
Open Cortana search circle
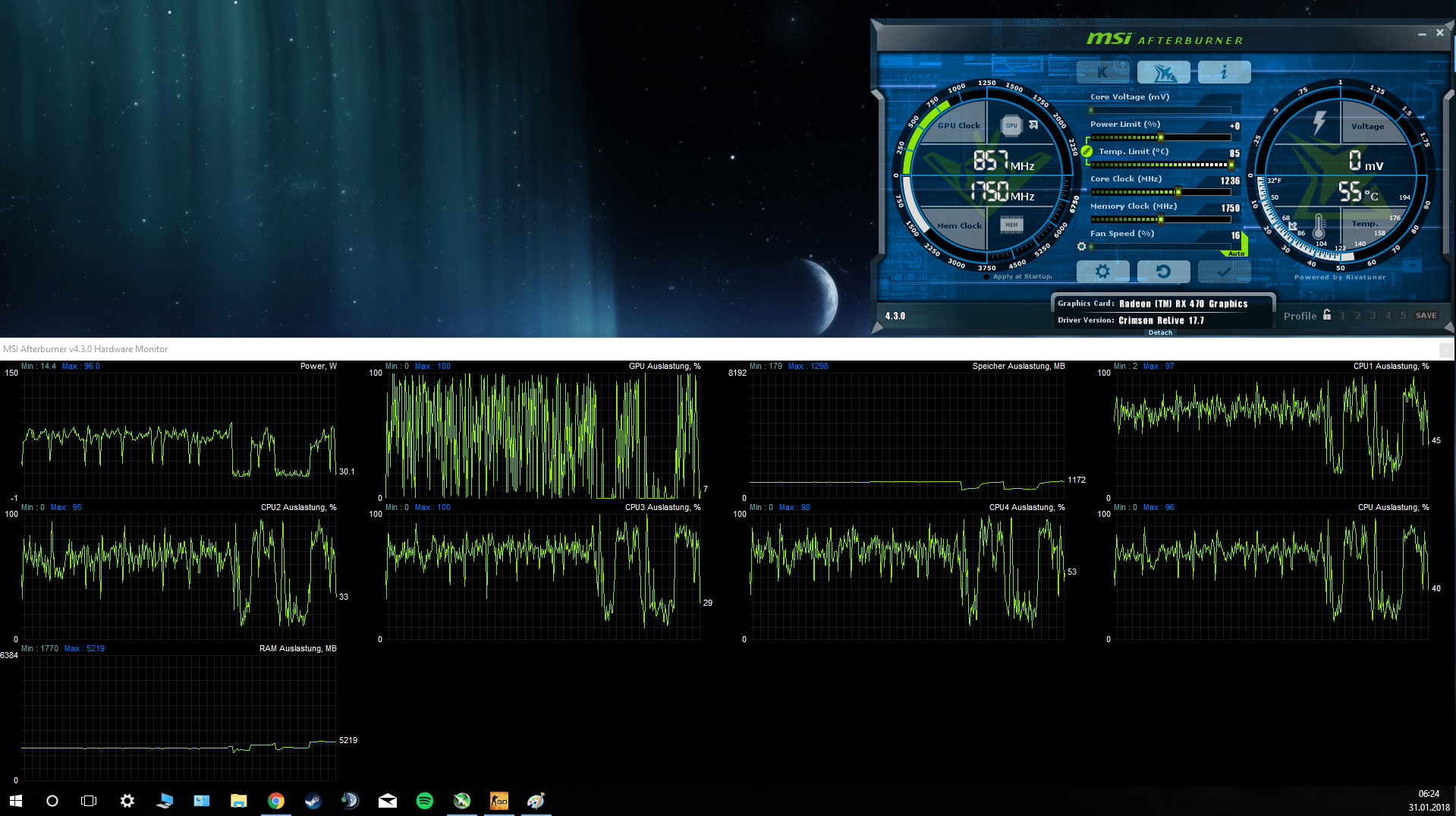point(52,801)
